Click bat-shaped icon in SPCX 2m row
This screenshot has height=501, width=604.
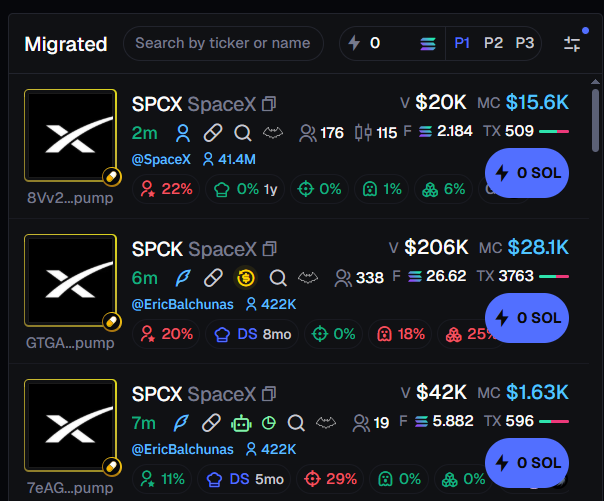click(273, 133)
